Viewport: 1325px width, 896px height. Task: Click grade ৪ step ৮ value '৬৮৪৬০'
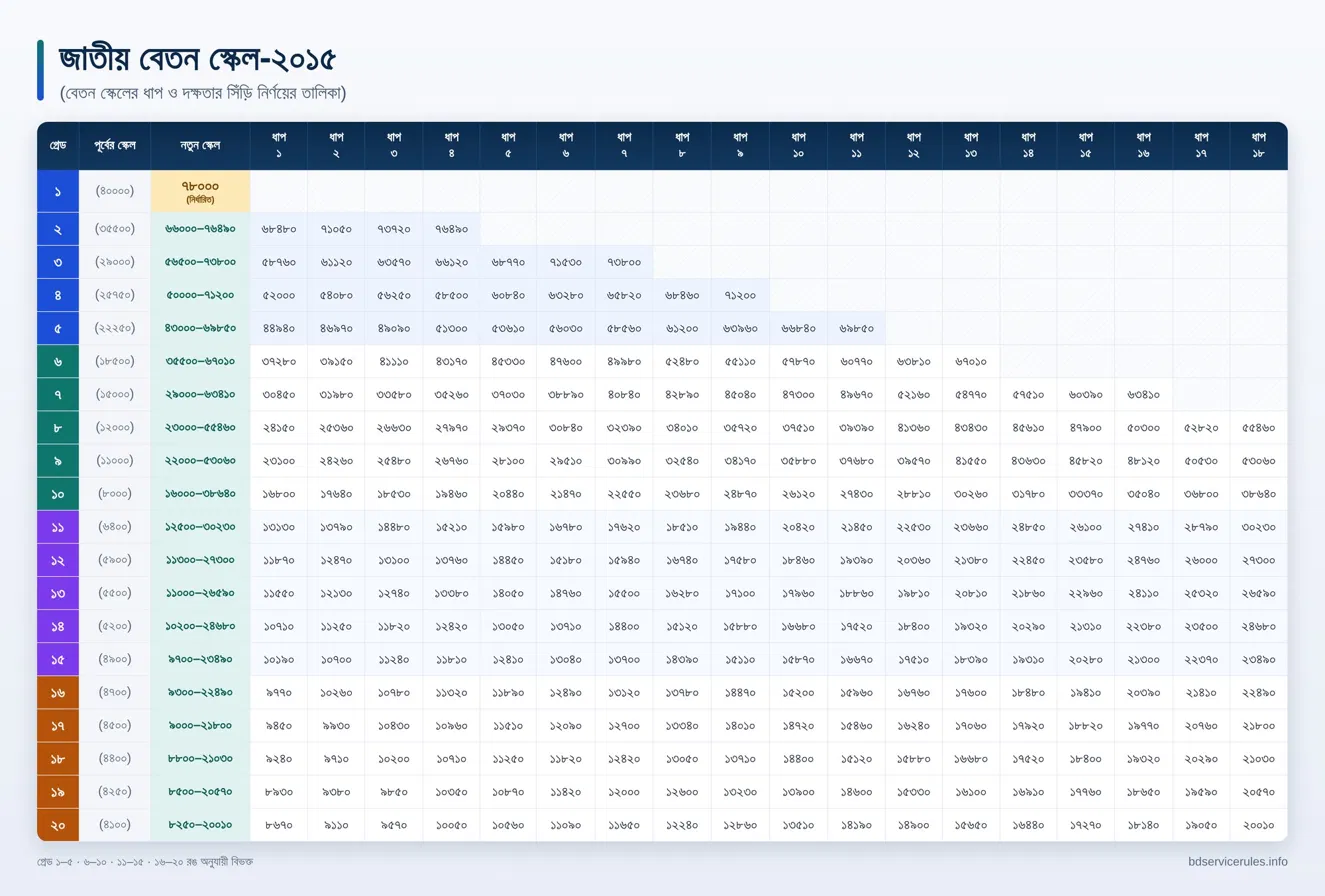pos(682,295)
